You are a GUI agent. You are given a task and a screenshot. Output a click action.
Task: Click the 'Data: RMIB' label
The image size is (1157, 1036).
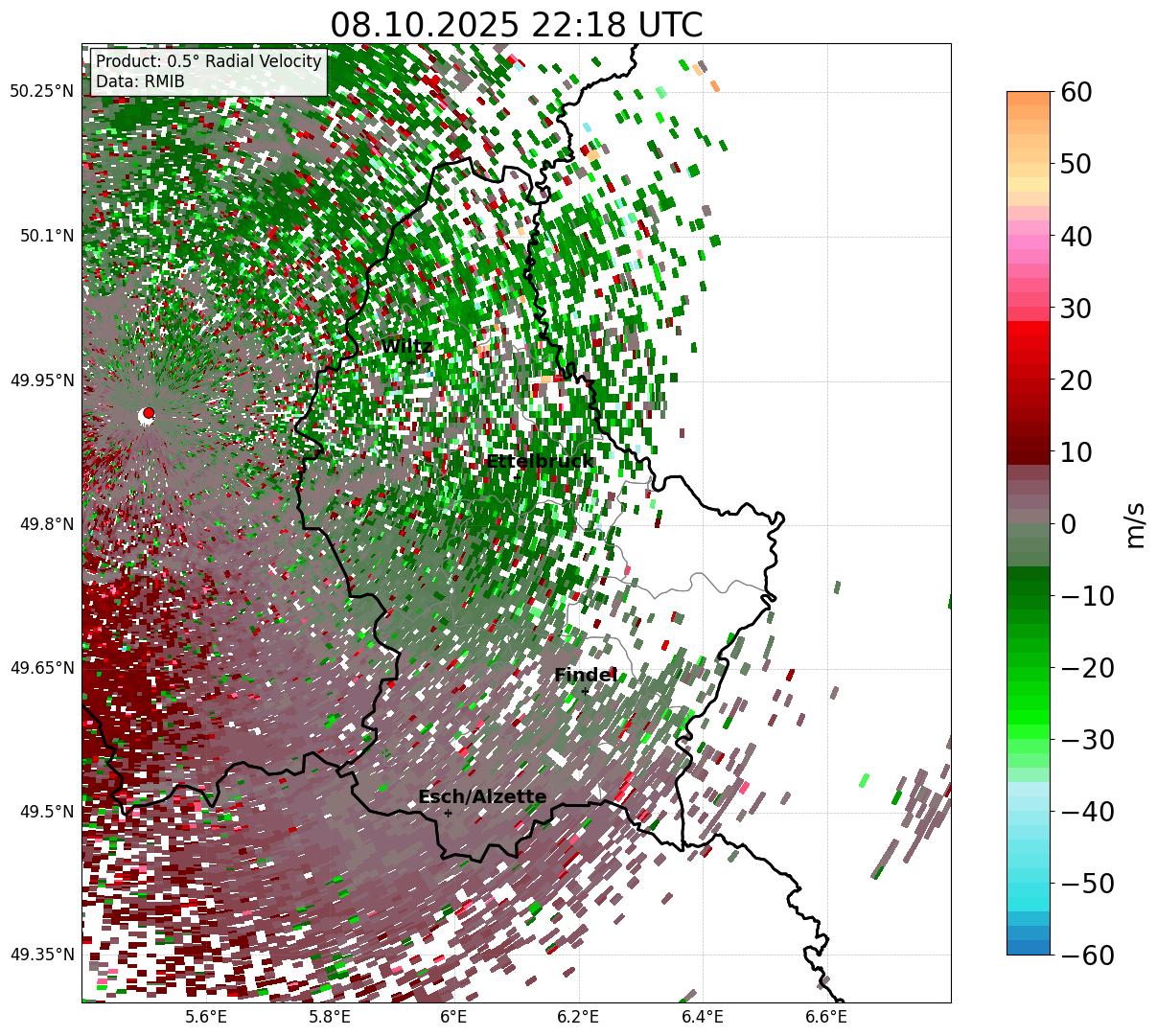point(140,81)
